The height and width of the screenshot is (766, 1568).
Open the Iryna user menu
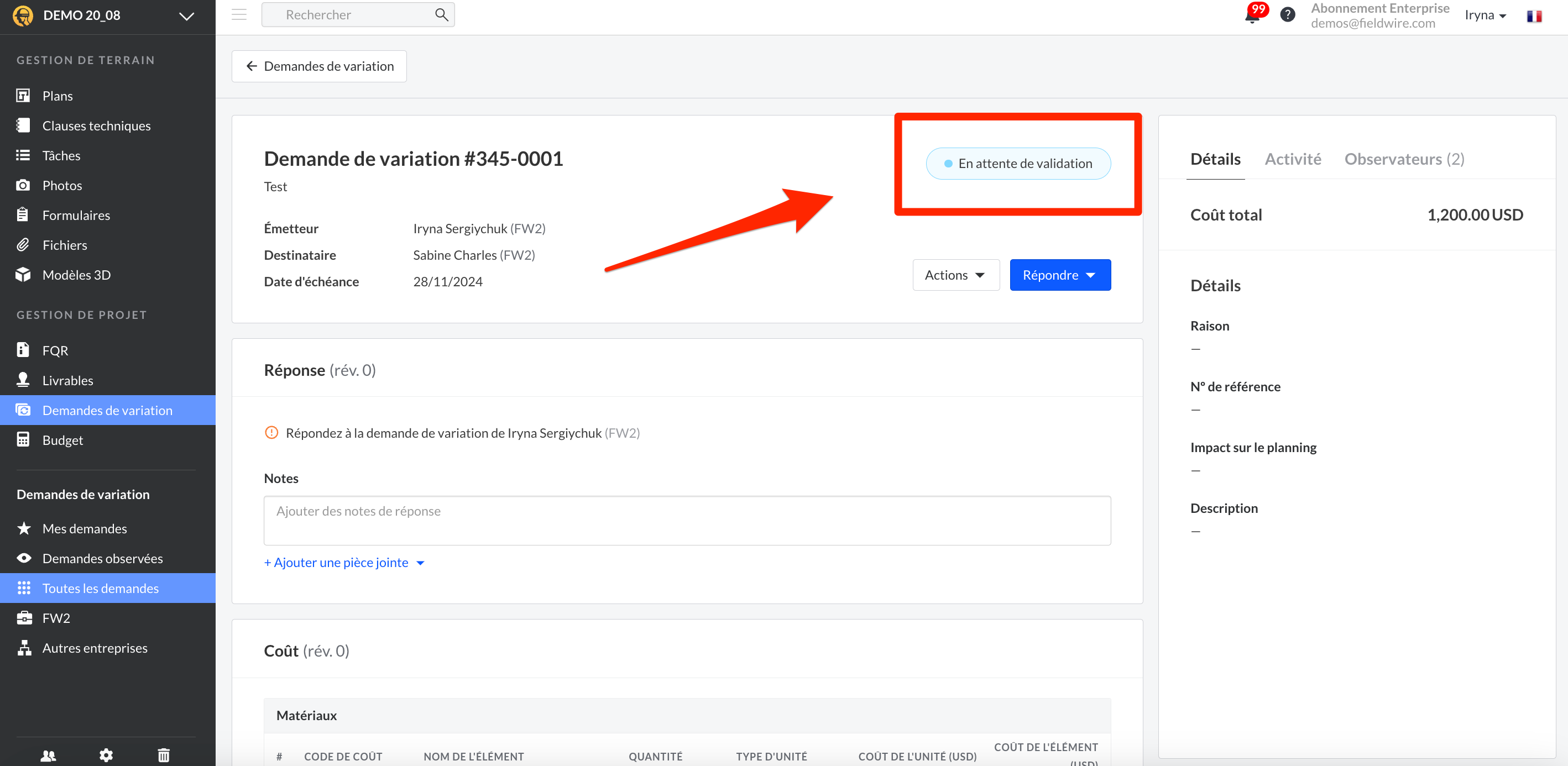tap(1485, 16)
